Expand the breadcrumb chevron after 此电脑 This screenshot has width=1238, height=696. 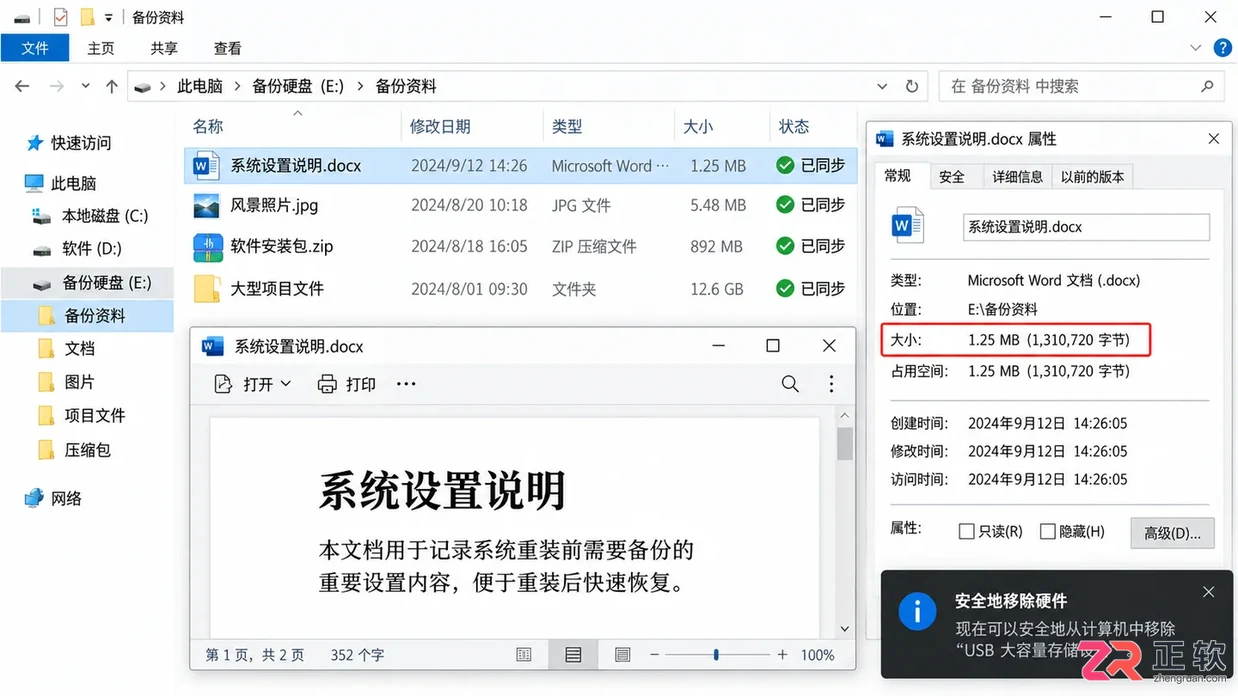coord(238,87)
